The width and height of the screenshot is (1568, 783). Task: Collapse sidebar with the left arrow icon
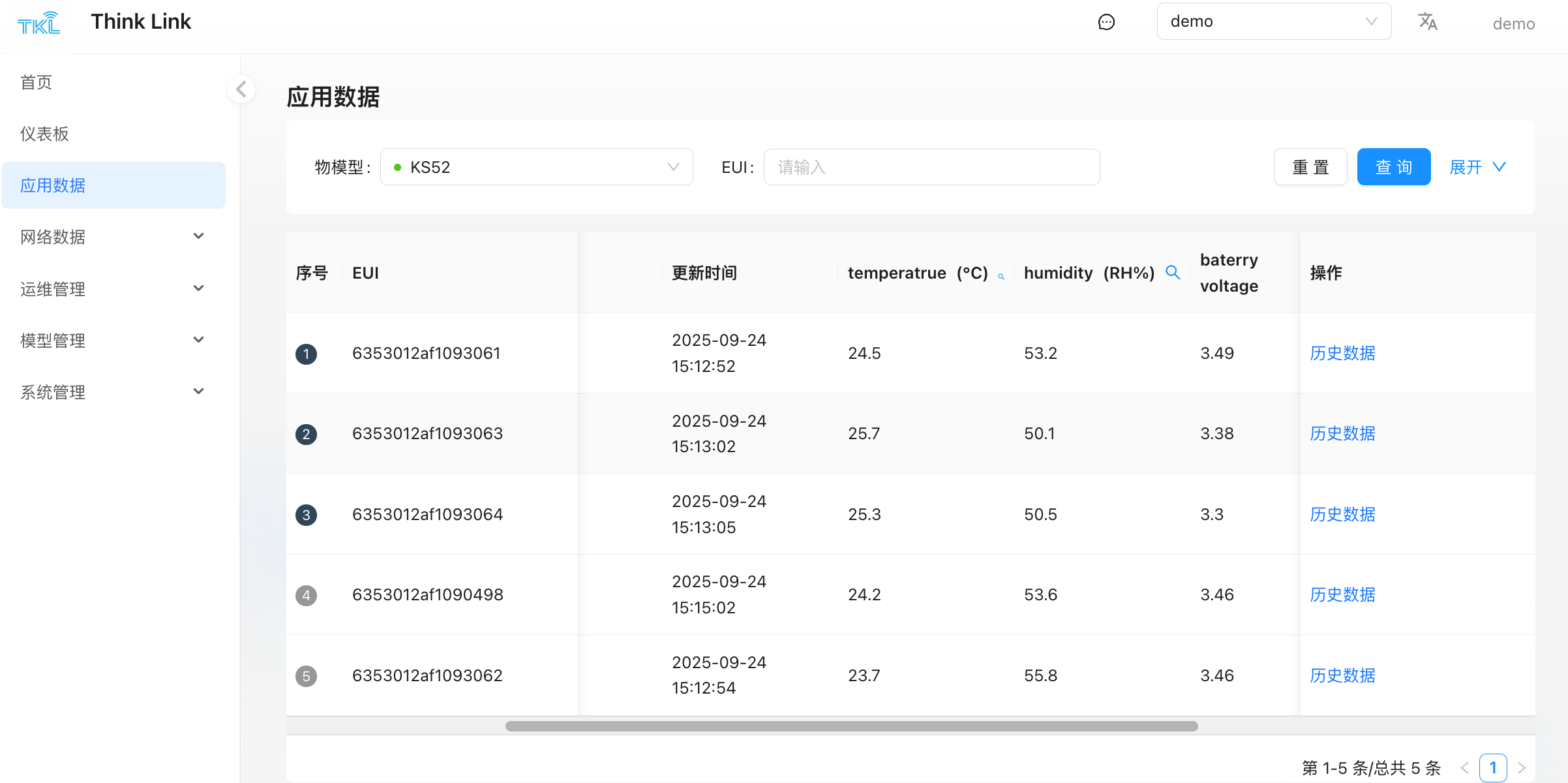pos(241,89)
